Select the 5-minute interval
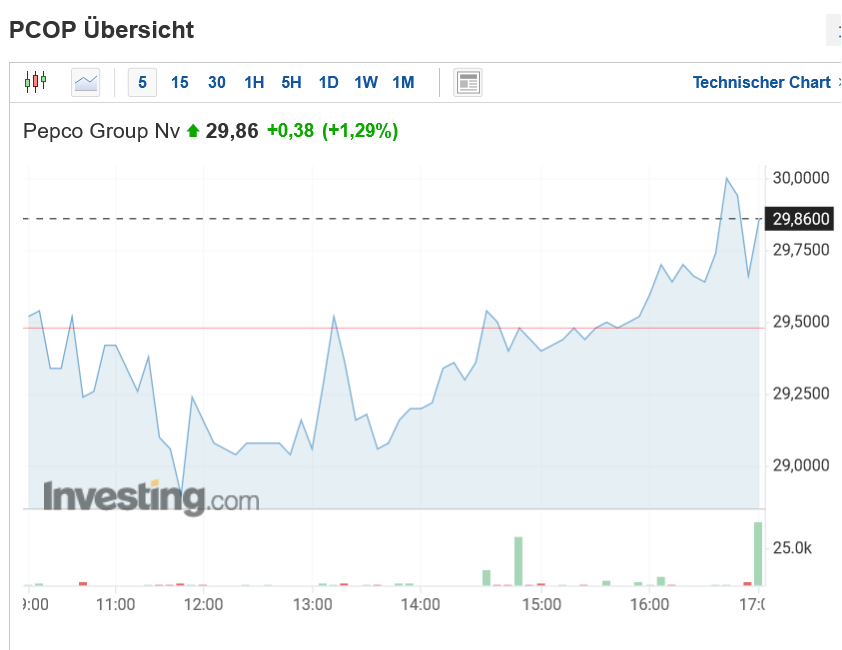 (142, 82)
